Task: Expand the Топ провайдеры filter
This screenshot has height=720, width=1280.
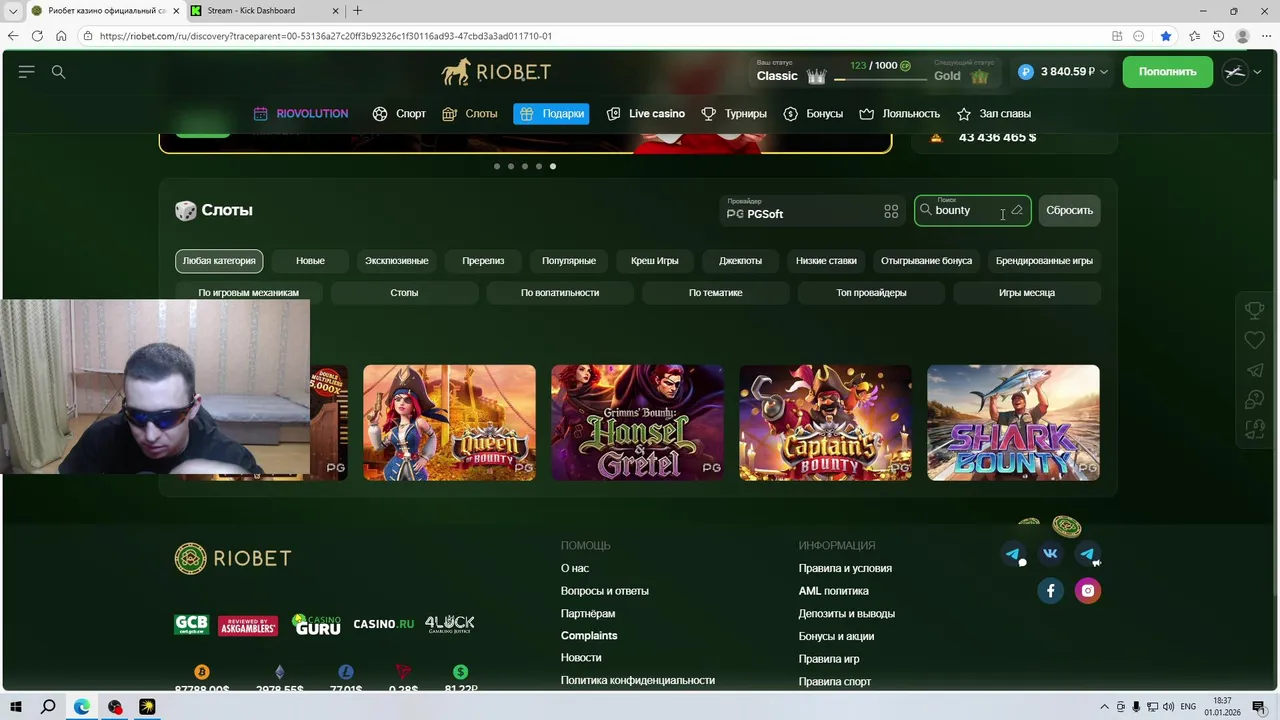Action: (x=871, y=293)
